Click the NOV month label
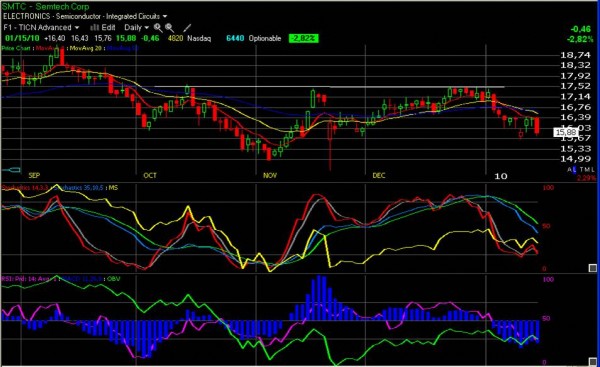Image resolution: width=600 pixels, height=367 pixels. [270, 176]
